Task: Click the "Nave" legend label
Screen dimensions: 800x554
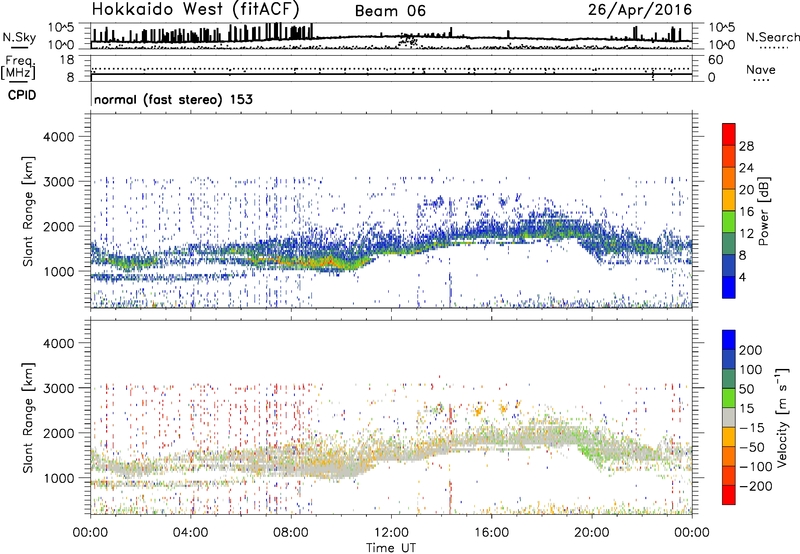Action: click(x=761, y=69)
